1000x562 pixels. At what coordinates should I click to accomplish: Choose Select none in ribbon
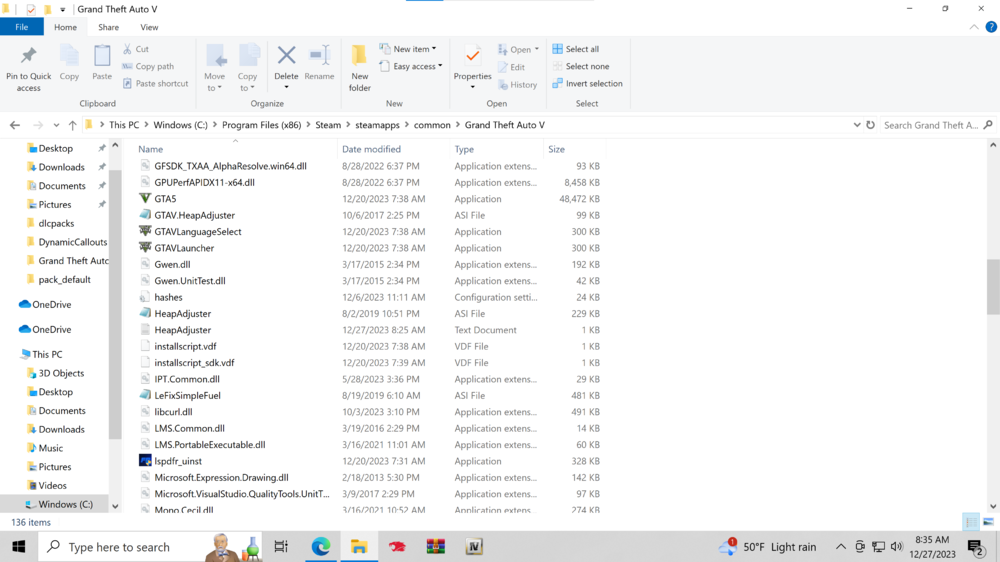pos(580,66)
